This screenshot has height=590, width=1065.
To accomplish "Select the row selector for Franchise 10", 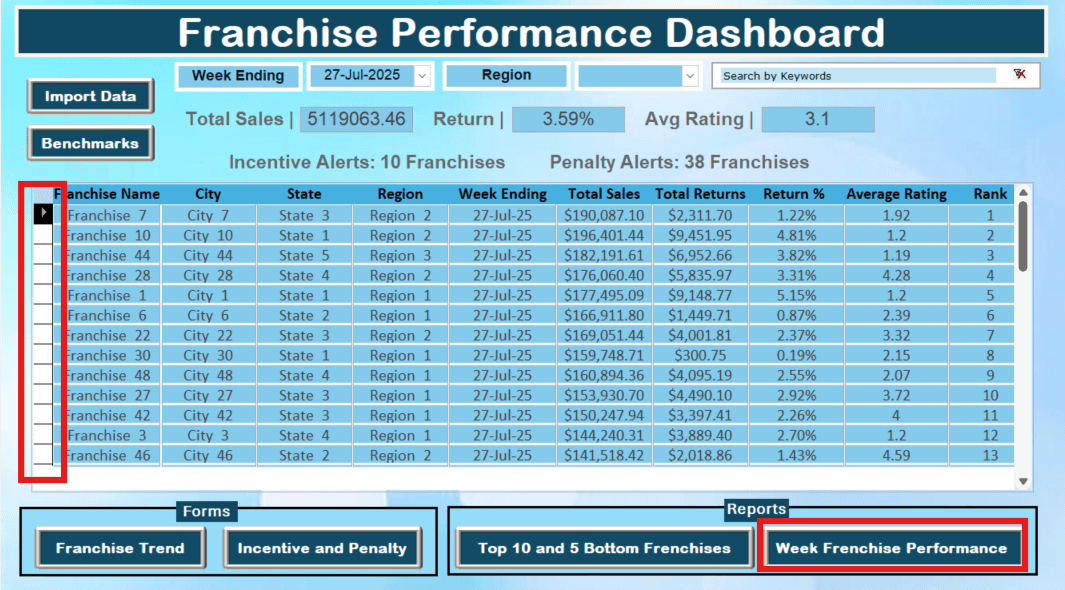I will (42, 235).
